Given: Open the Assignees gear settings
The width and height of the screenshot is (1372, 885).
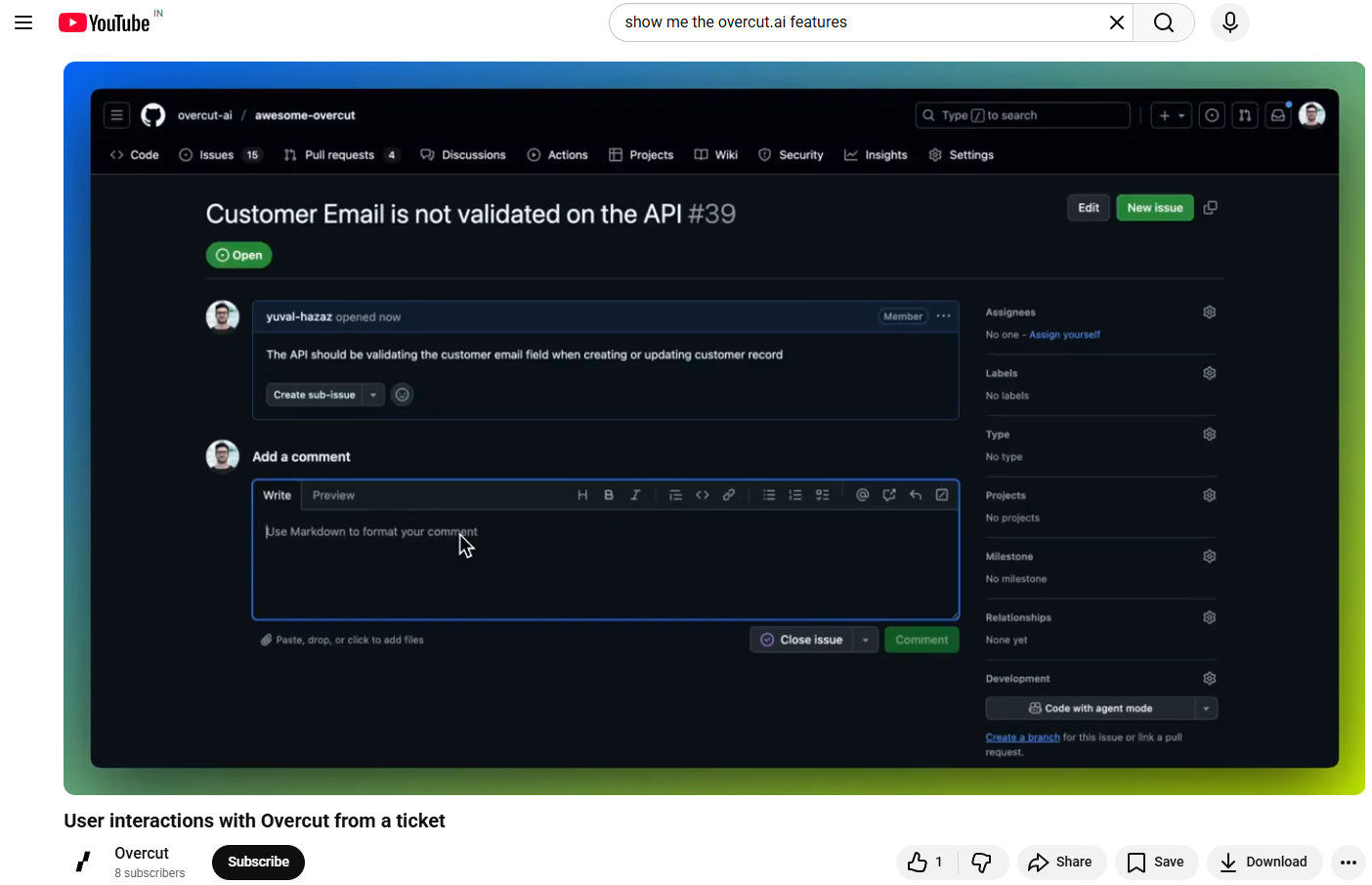Looking at the screenshot, I should pos(1209,313).
